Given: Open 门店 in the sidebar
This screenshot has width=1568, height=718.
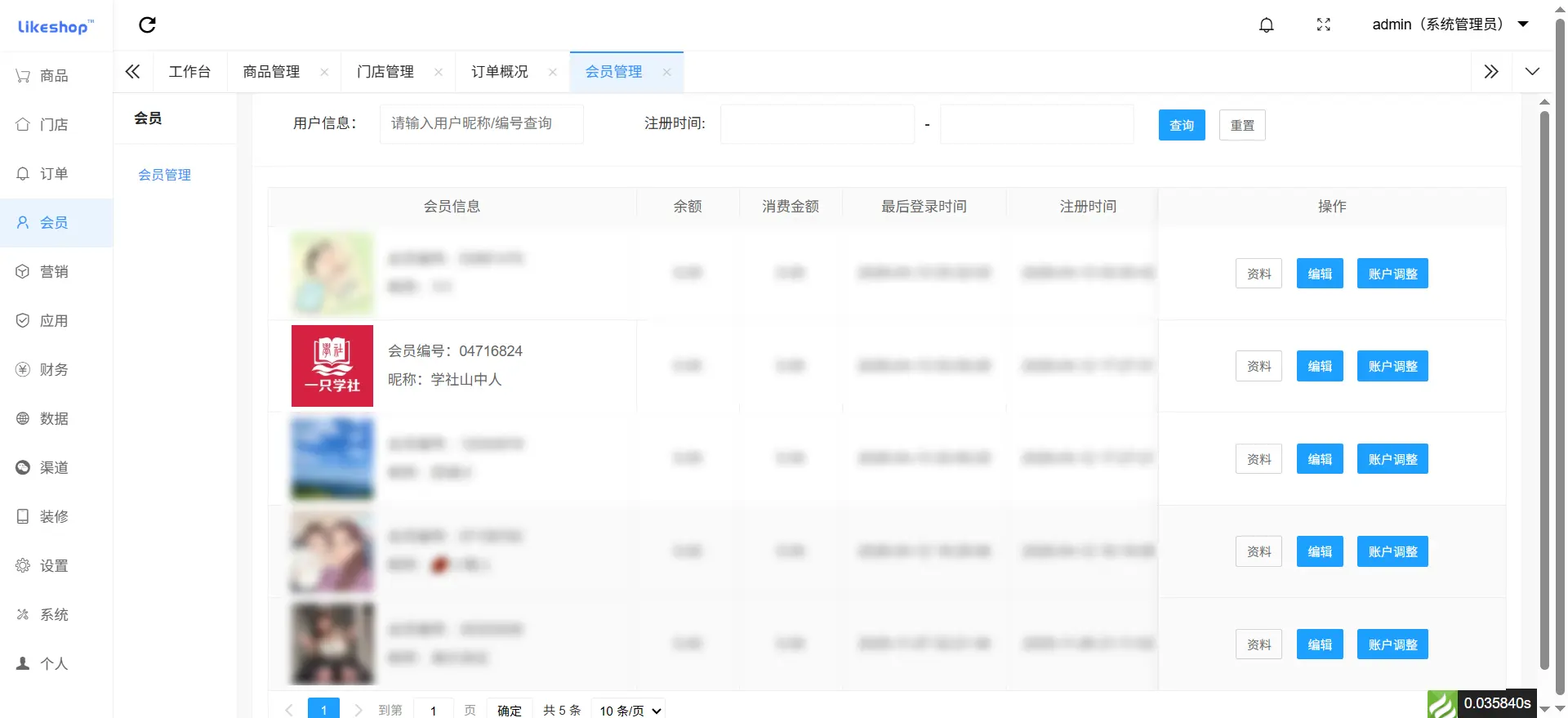Looking at the screenshot, I should (x=56, y=125).
